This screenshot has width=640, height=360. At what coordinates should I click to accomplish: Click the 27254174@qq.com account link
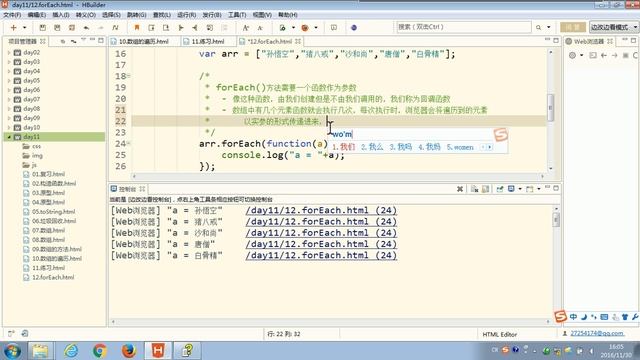[x=597, y=333]
